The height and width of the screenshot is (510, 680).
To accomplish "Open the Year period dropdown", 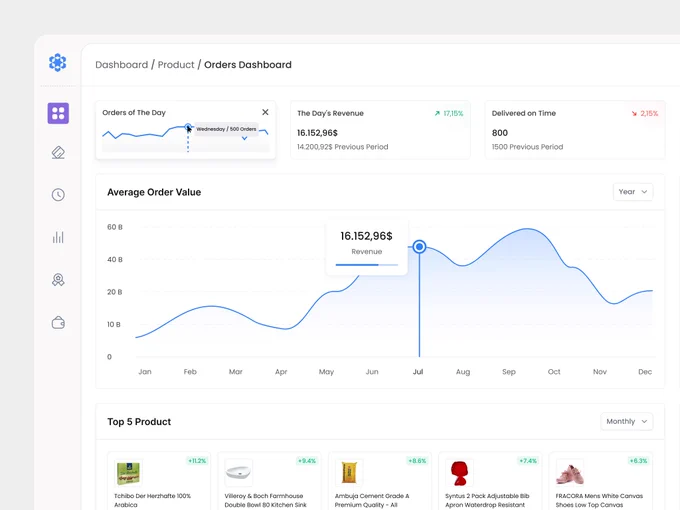I will point(633,192).
